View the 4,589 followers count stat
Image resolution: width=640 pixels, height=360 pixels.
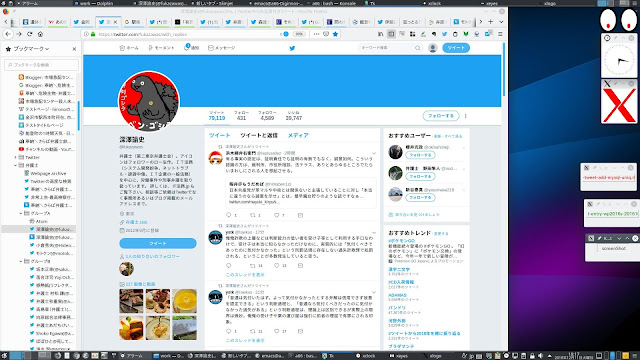click(267, 116)
